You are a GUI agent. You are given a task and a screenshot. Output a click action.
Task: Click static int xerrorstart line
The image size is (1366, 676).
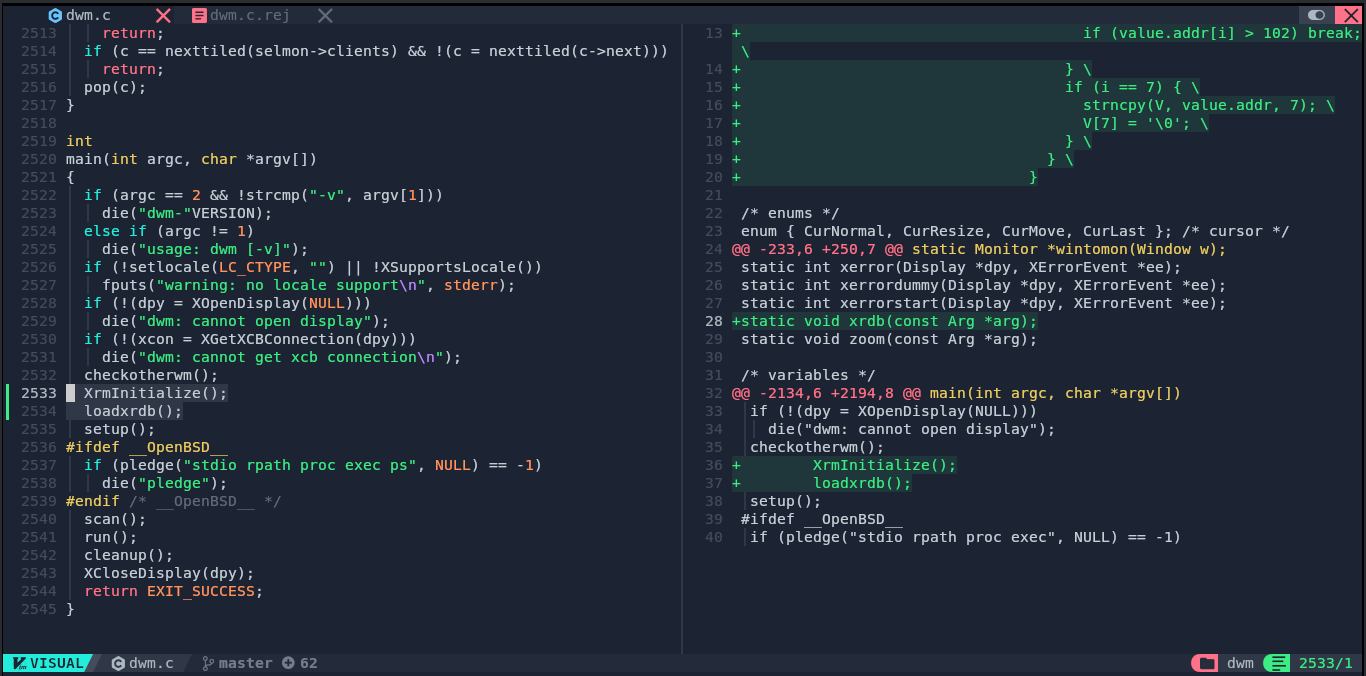click(983, 303)
